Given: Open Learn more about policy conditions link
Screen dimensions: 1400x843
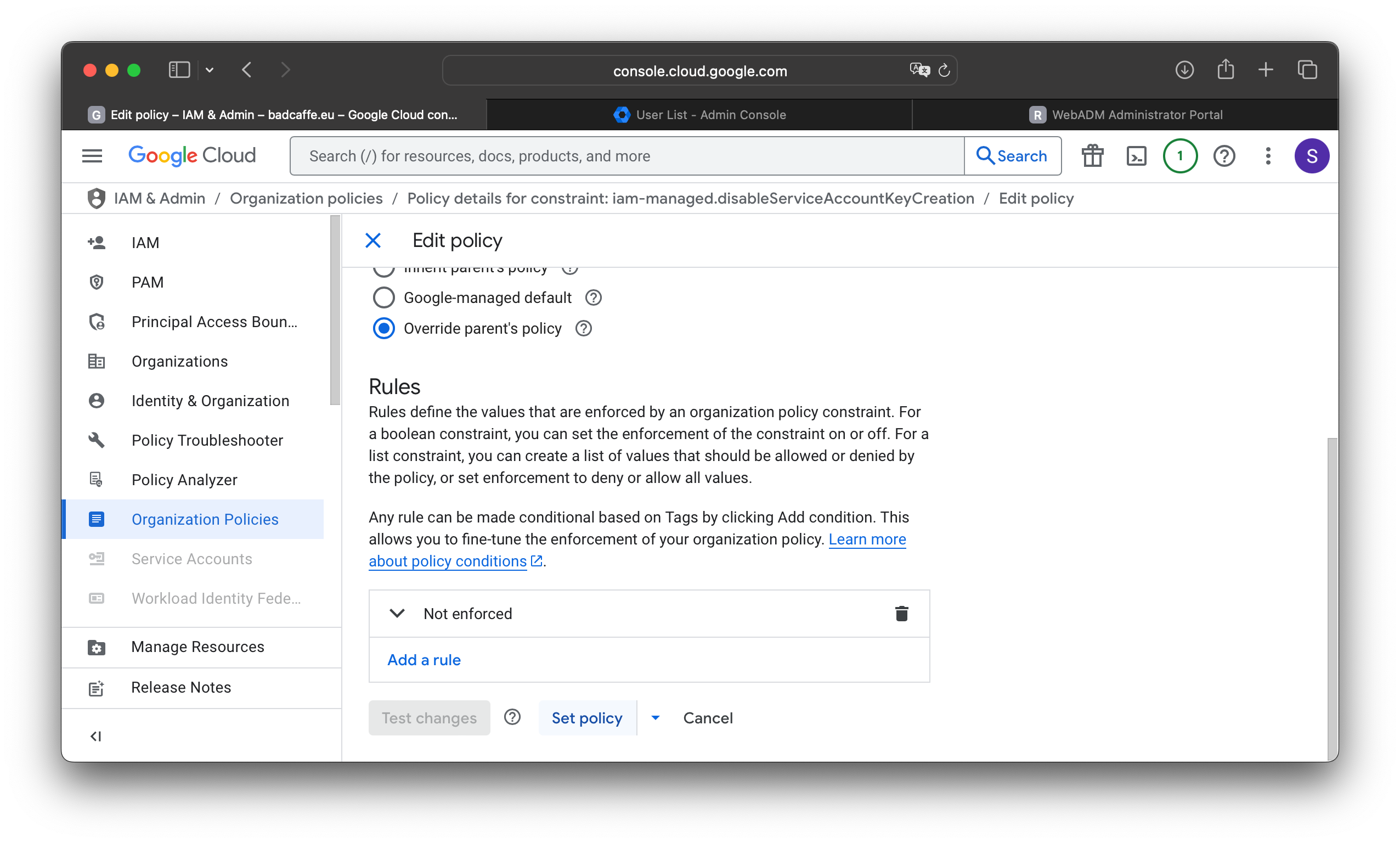Looking at the screenshot, I should coord(637,550).
